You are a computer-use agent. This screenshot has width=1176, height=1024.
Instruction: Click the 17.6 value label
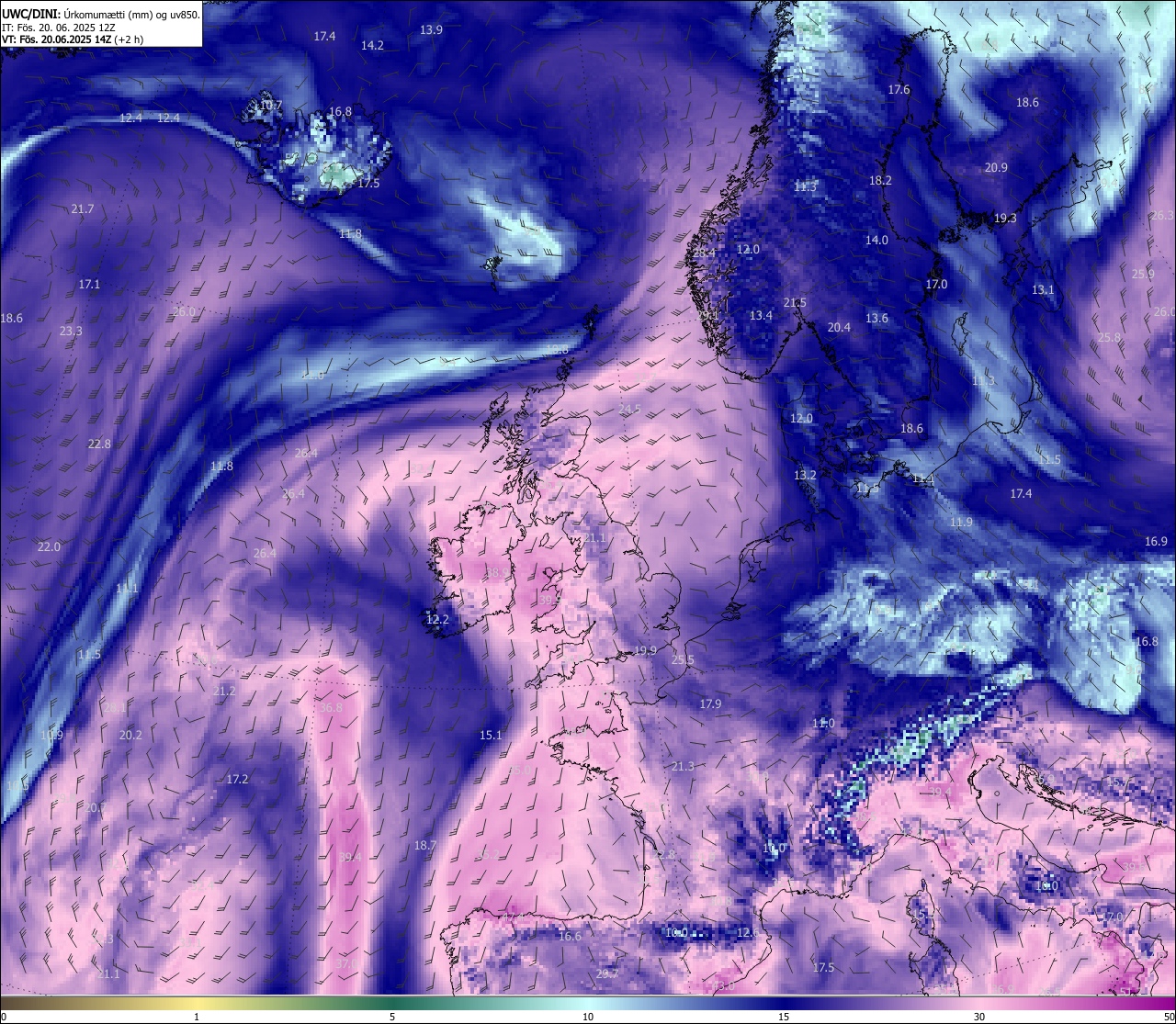pos(899,90)
